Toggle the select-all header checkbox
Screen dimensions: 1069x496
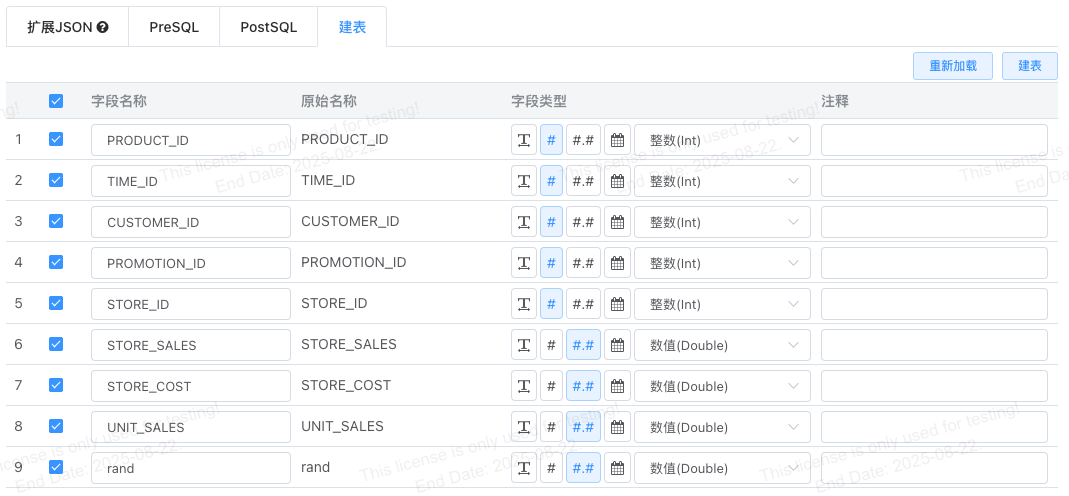(x=56, y=101)
